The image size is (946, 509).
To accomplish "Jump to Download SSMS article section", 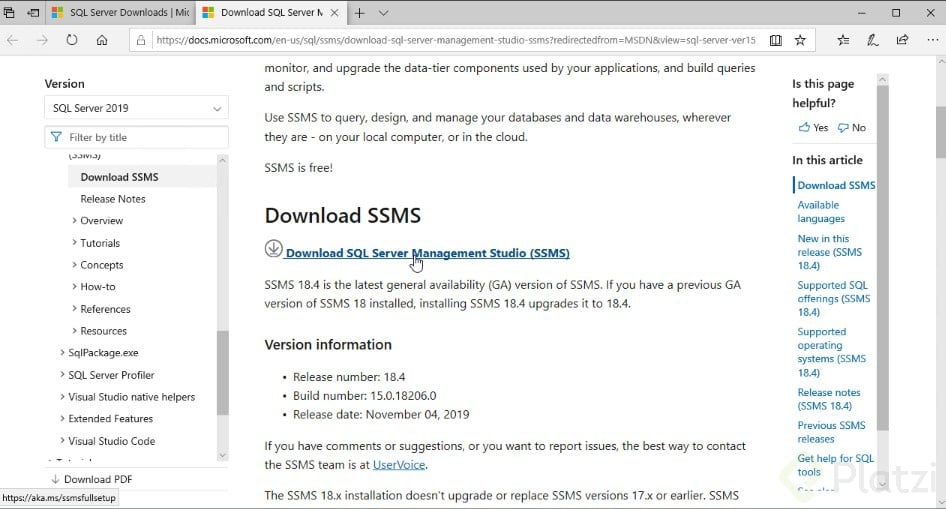I will coord(836,186).
